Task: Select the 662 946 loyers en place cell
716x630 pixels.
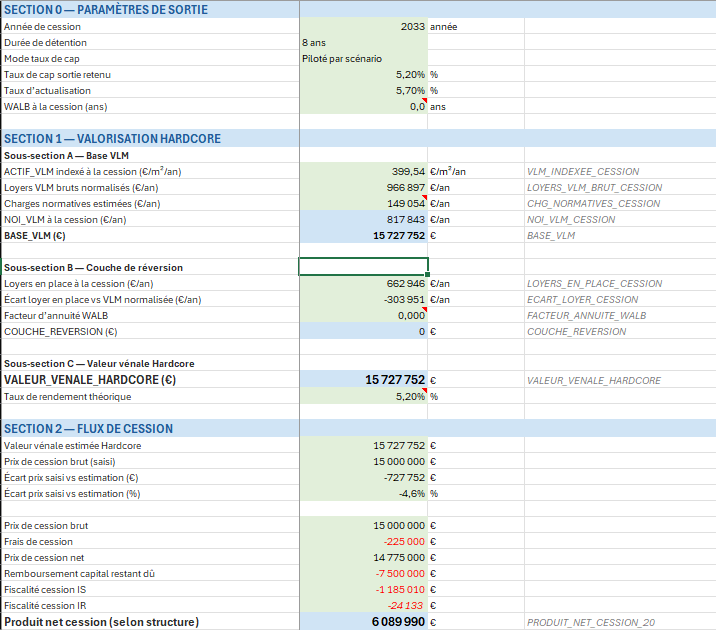Action: pos(363,284)
